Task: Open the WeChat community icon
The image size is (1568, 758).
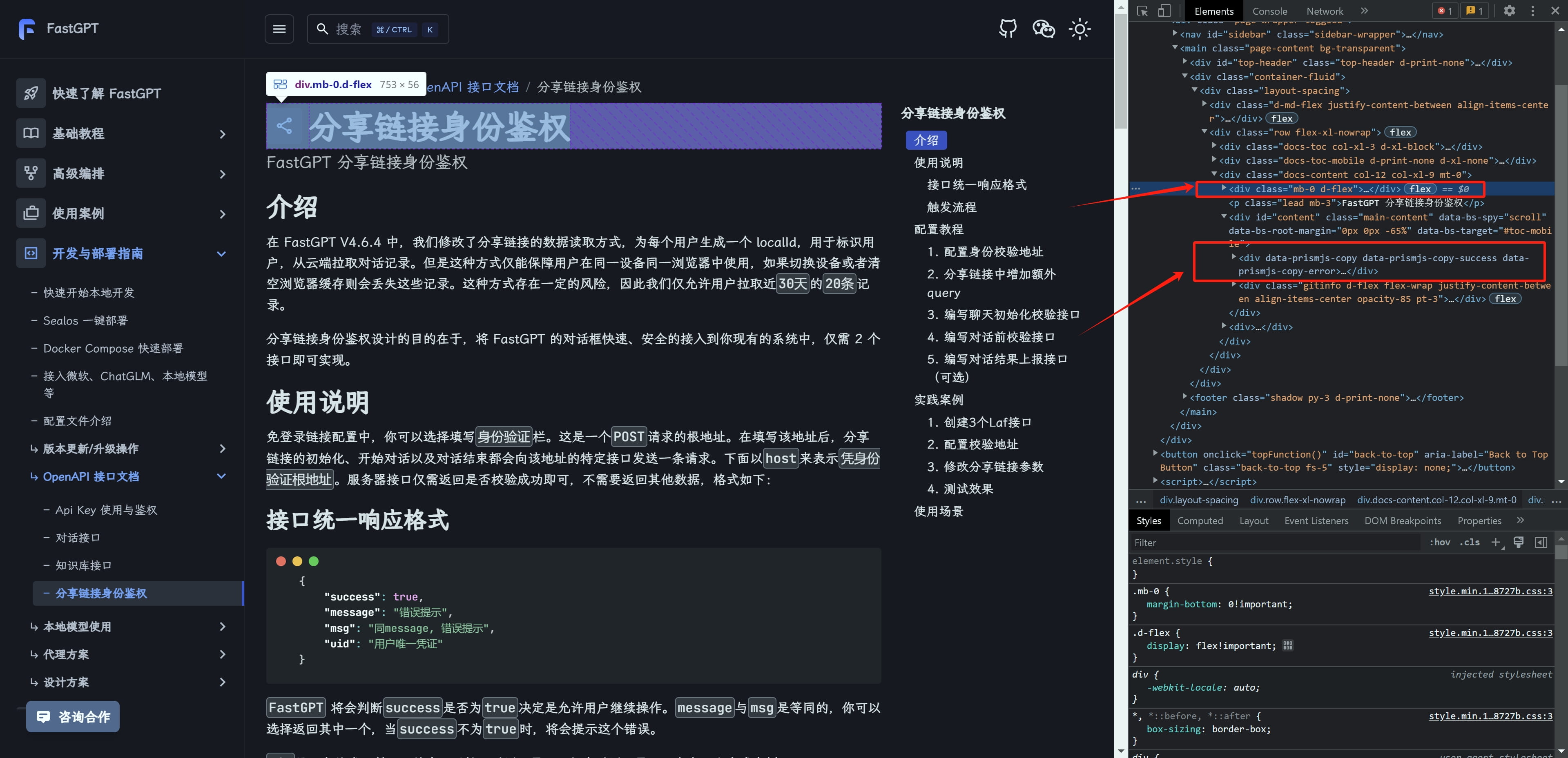Action: [1043, 29]
